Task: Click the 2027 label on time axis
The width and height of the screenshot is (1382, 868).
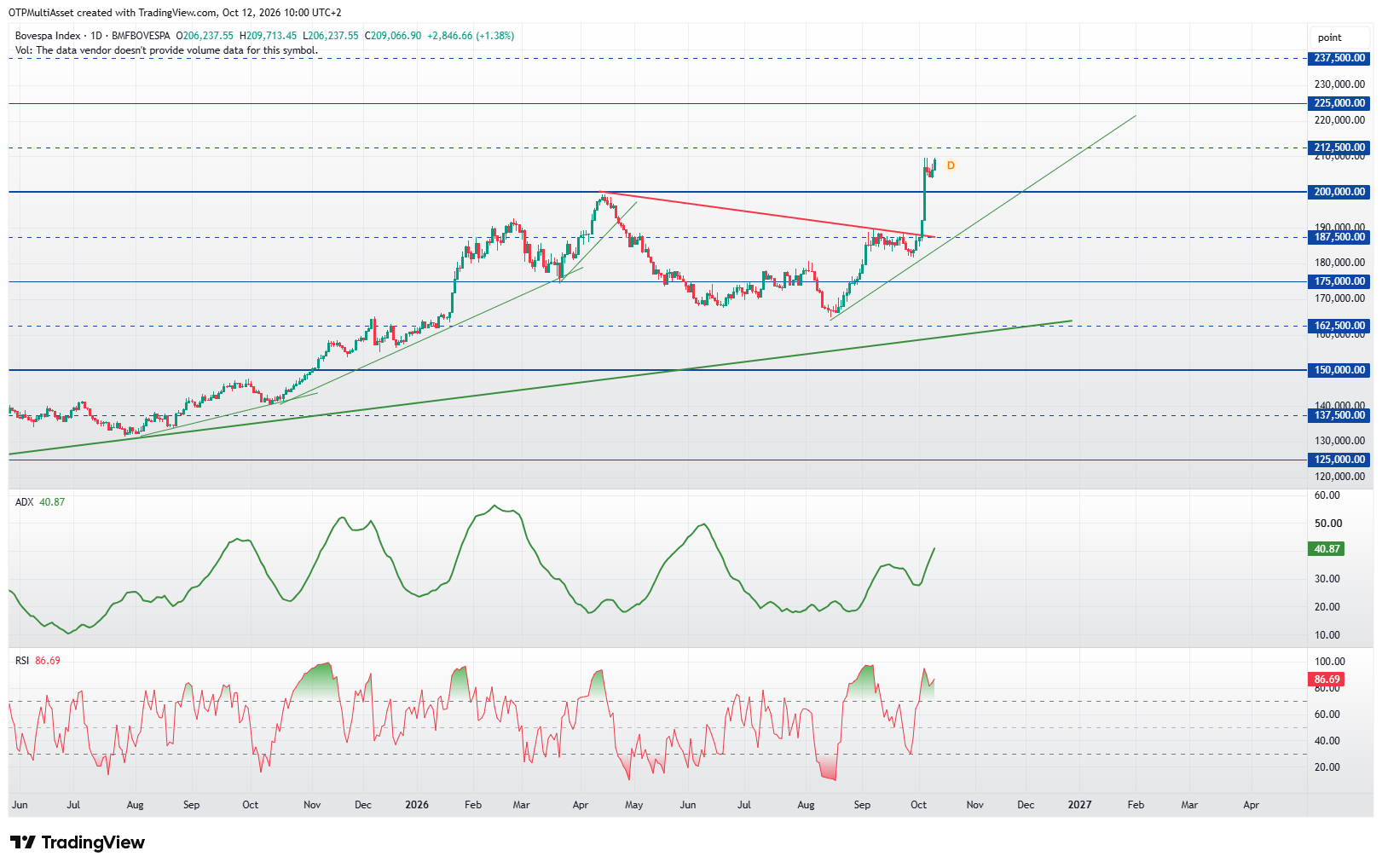Action: (1079, 805)
